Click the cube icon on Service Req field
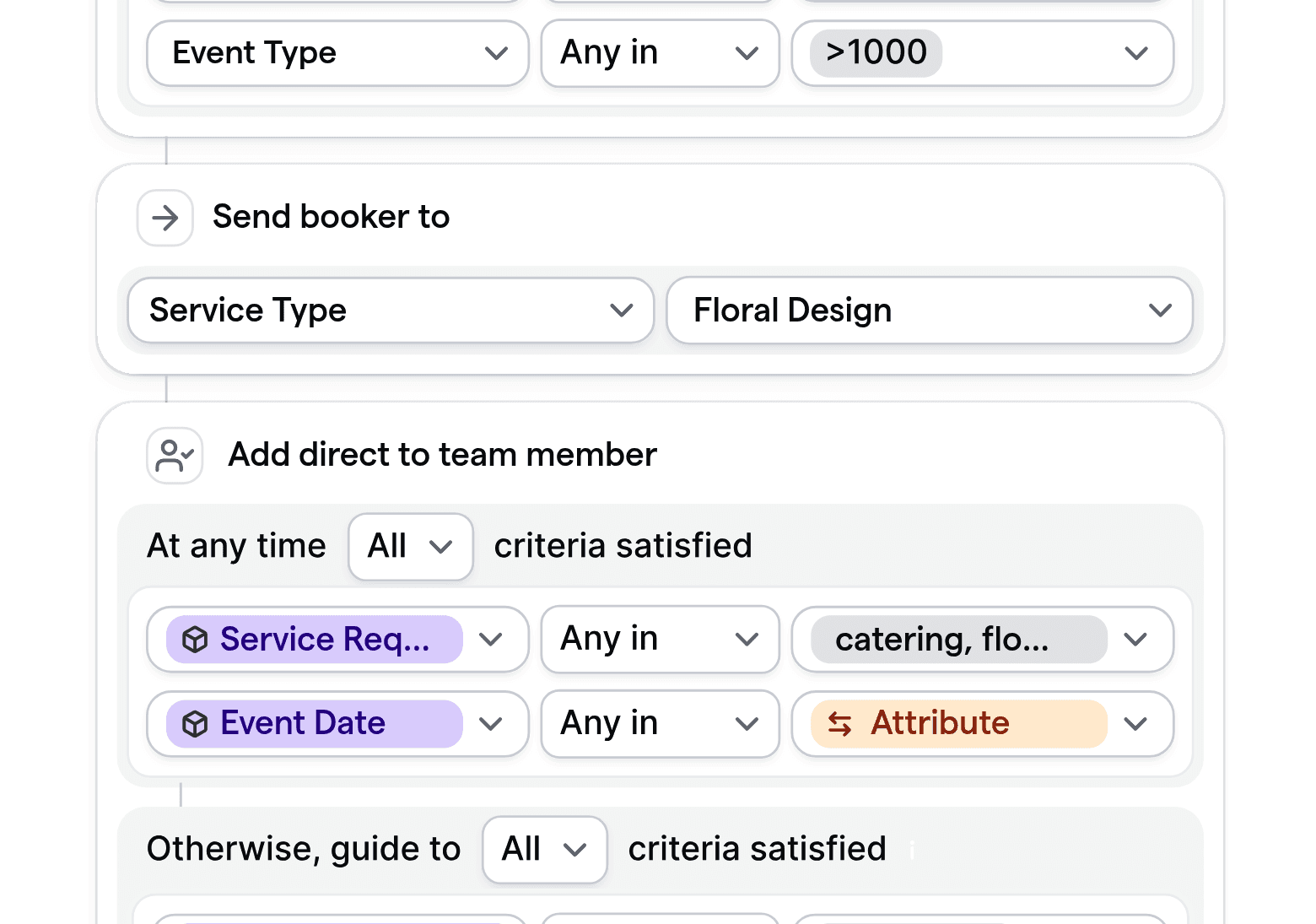Viewport: 1316px width, 924px height. point(196,640)
